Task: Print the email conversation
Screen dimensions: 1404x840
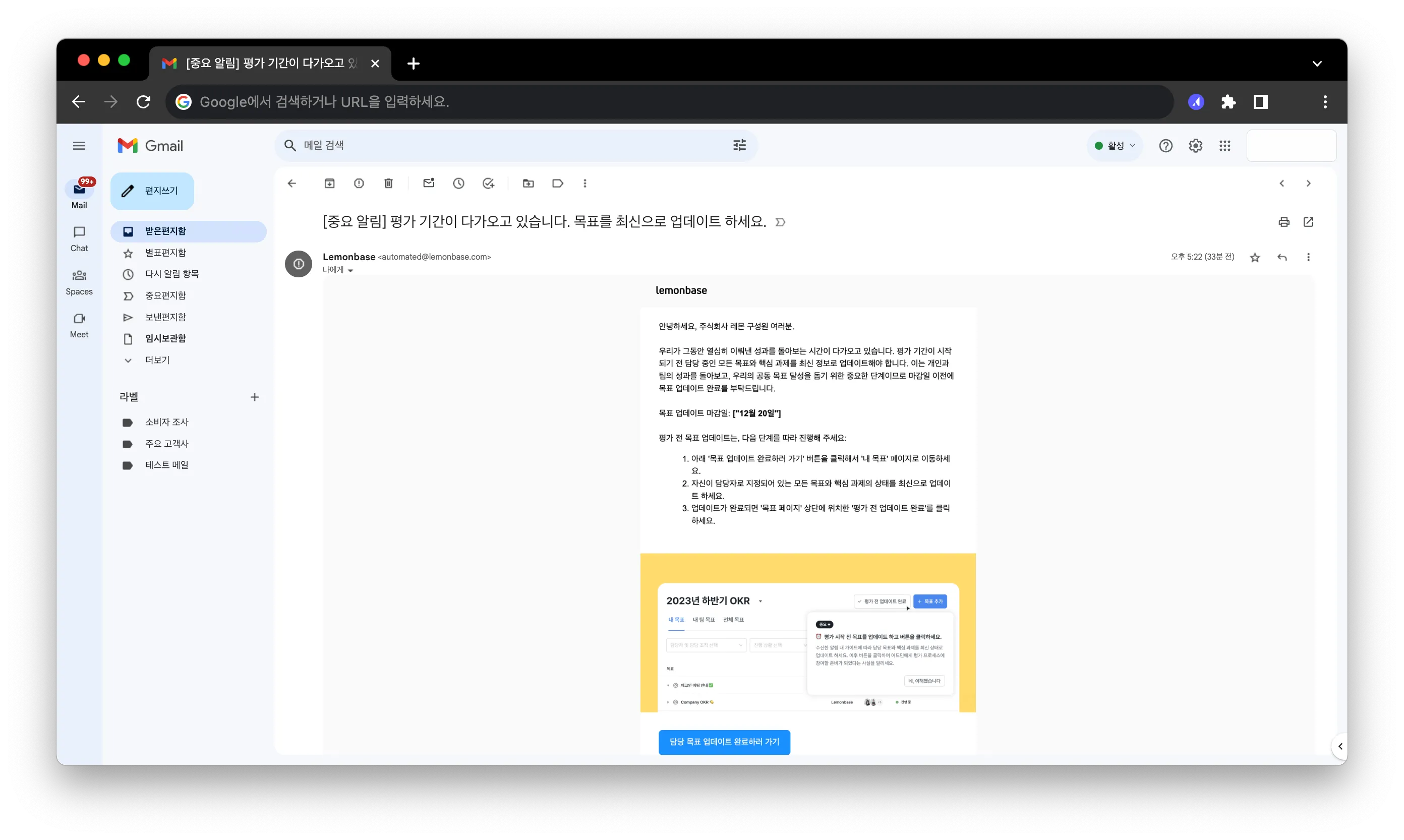Action: pyautogui.click(x=1284, y=222)
